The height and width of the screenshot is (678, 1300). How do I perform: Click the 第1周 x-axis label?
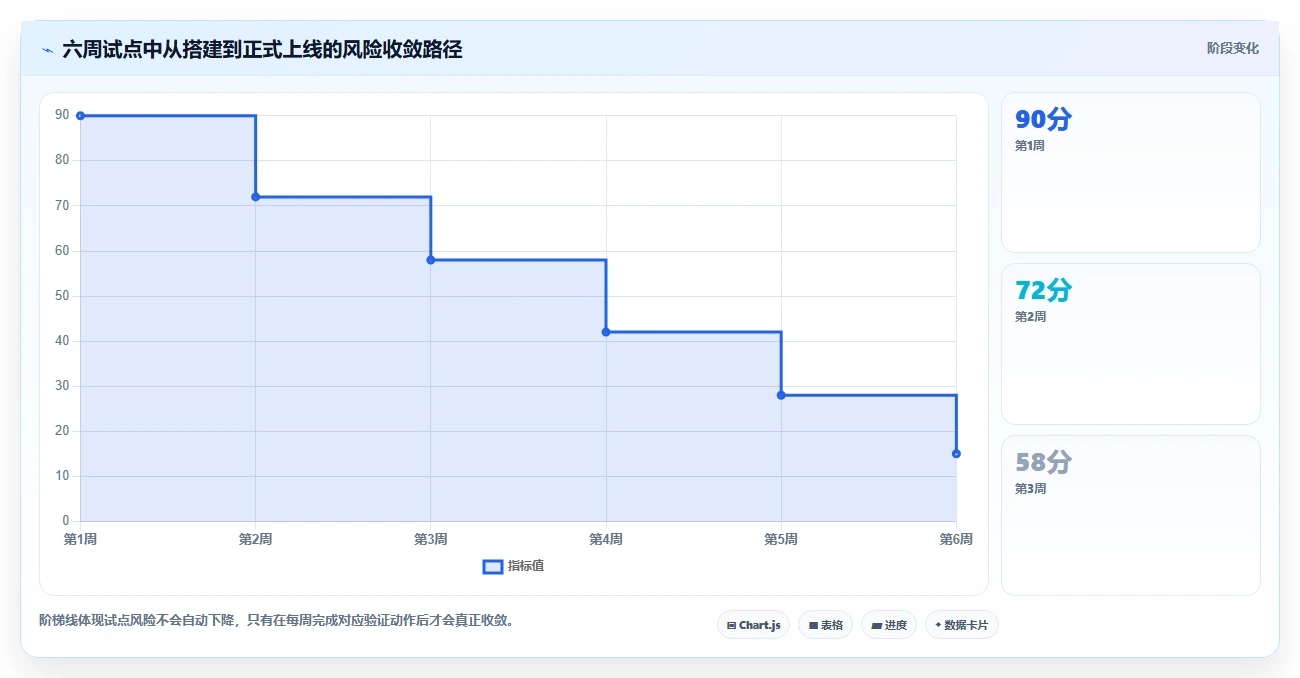coord(80,540)
